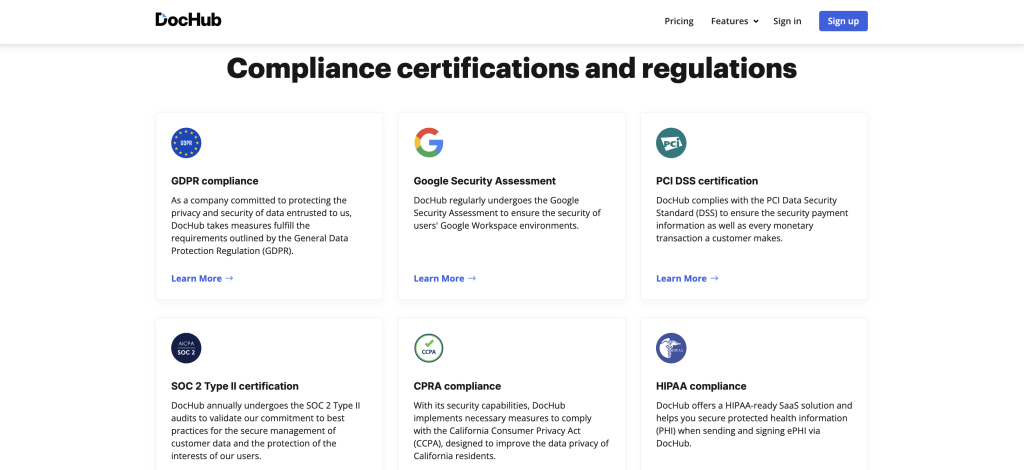The height and width of the screenshot is (470, 1024).
Task: Click the DocHub logo
Action: tap(188, 20)
